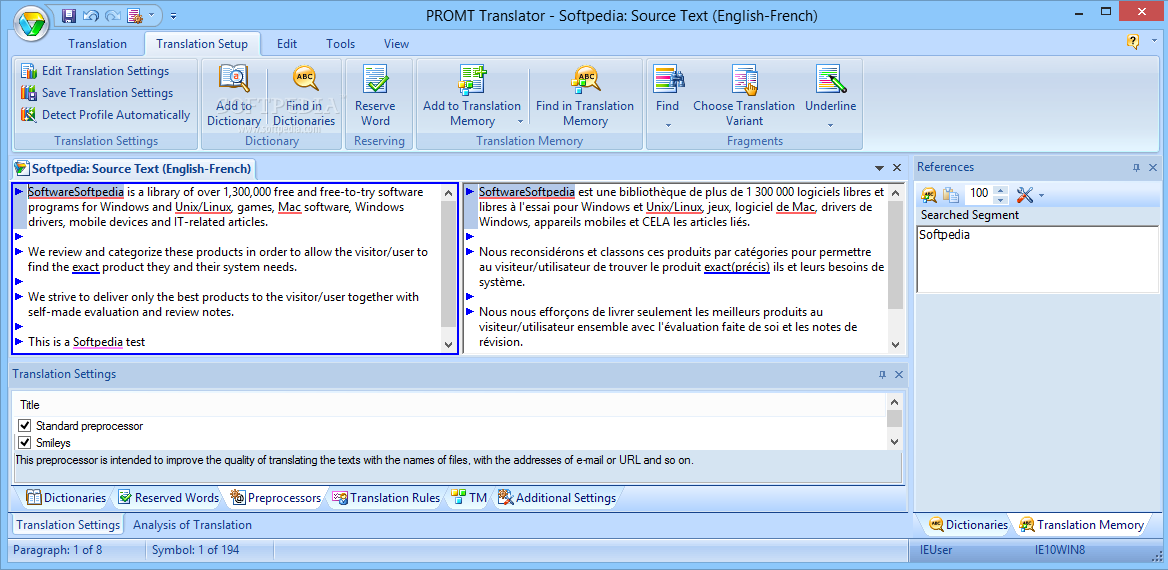Close the Translation Settings panel
The height and width of the screenshot is (570, 1168).
pos(899,375)
